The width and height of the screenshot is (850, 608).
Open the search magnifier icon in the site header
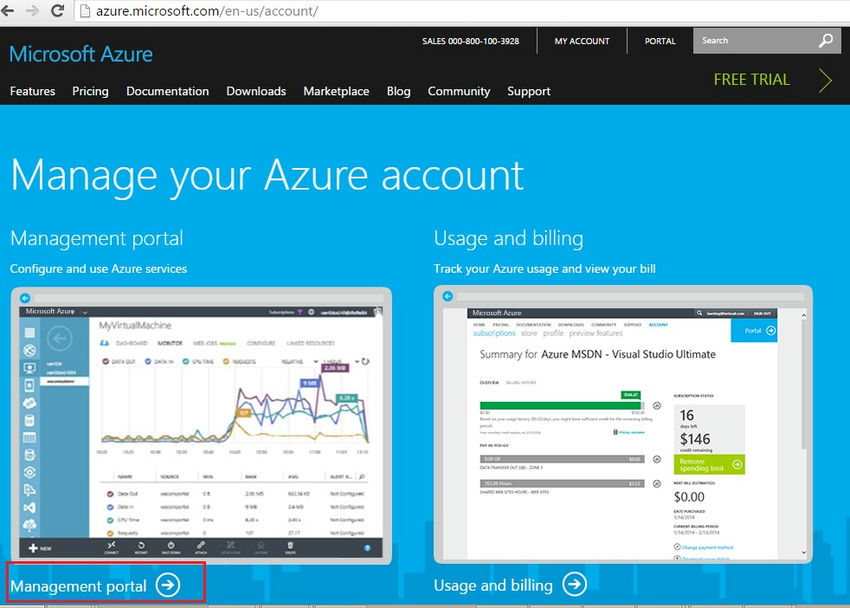pos(826,40)
